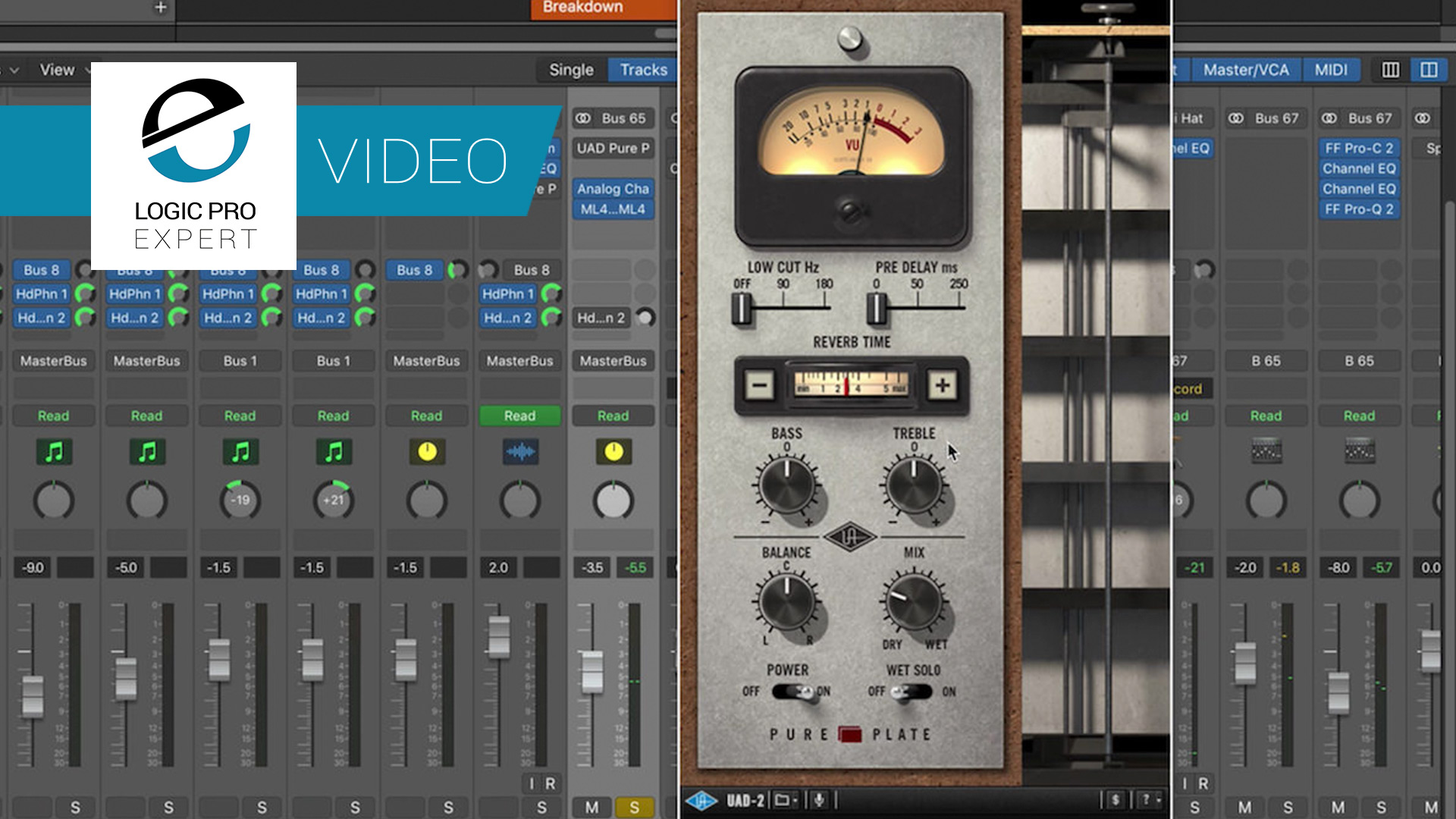Toggle the Power switch on the Pure Plate plugin
Viewport: 1456px width, 819px height.
click(793, 692)
